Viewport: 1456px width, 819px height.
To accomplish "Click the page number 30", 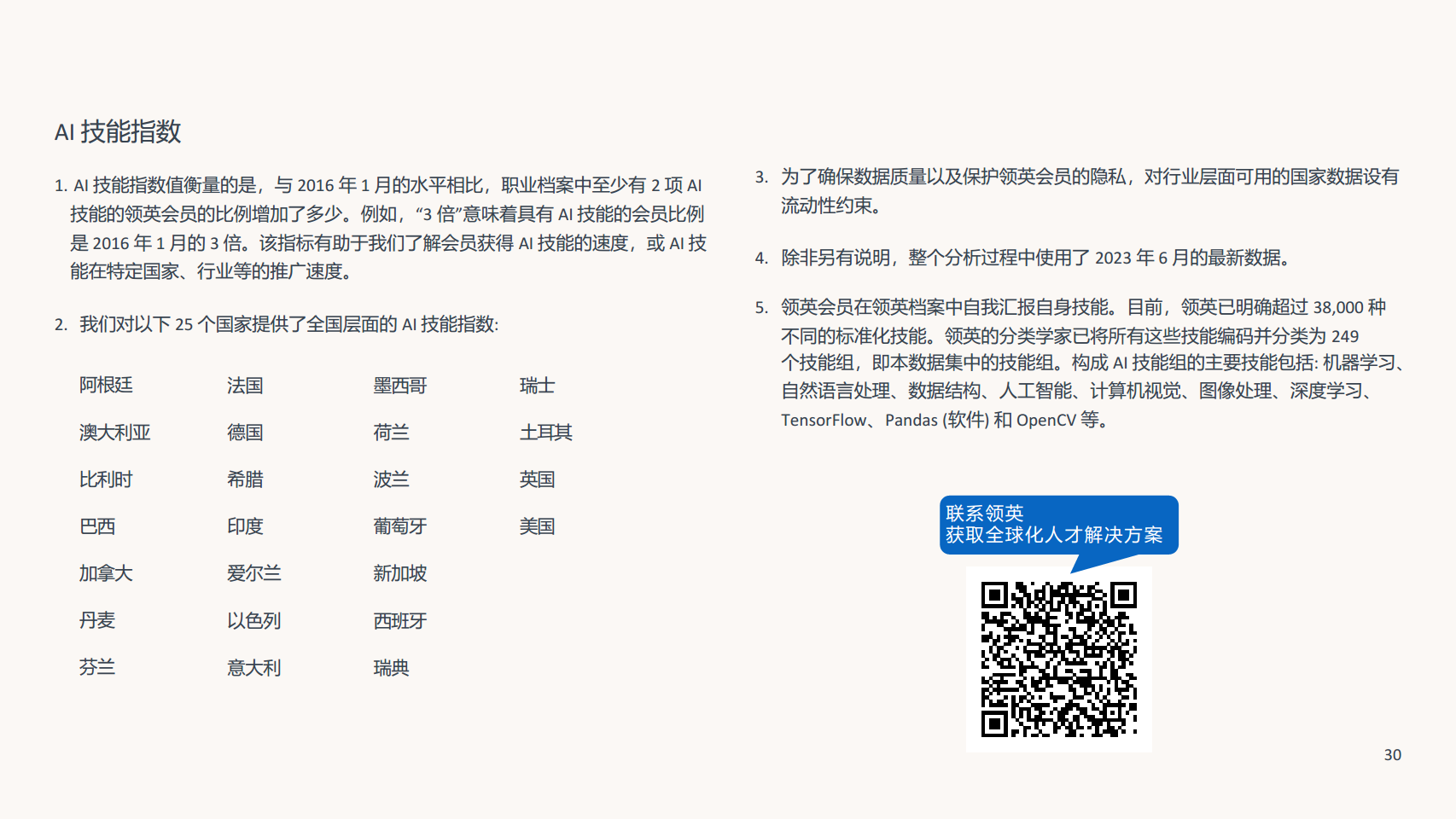I will (x=1392, y=755).
